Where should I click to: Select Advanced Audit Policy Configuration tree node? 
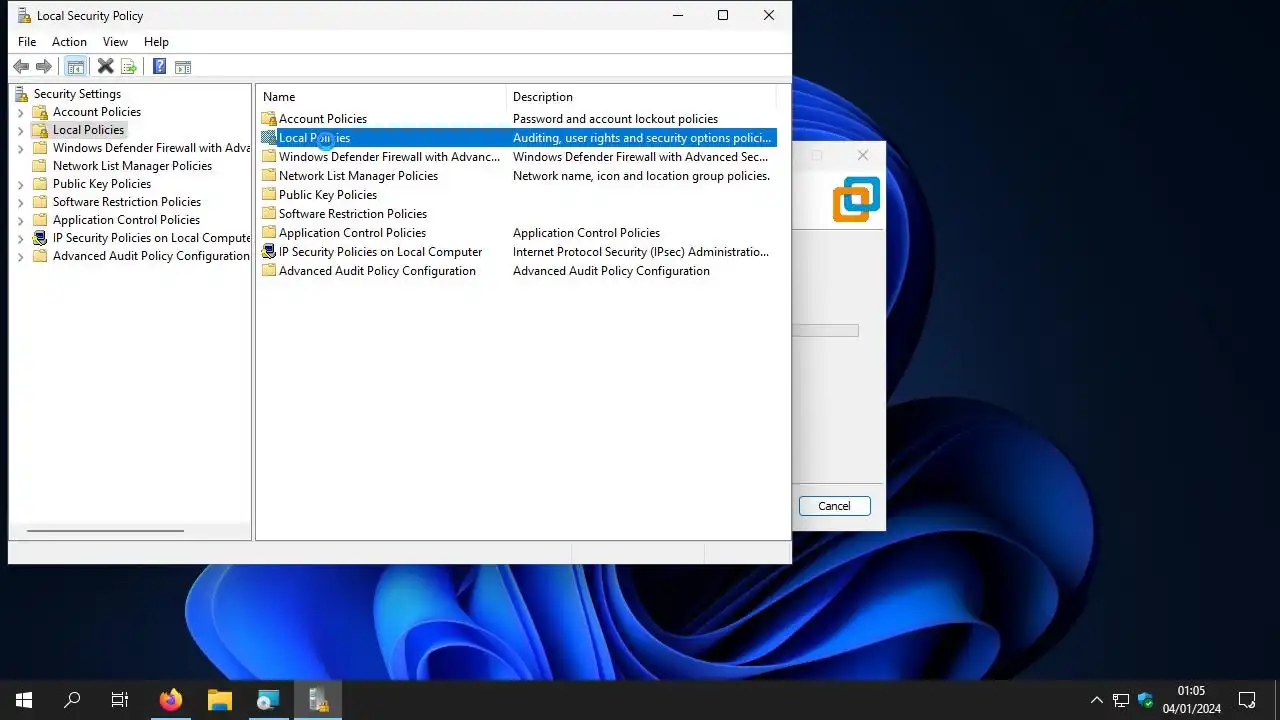click(151, 256)
